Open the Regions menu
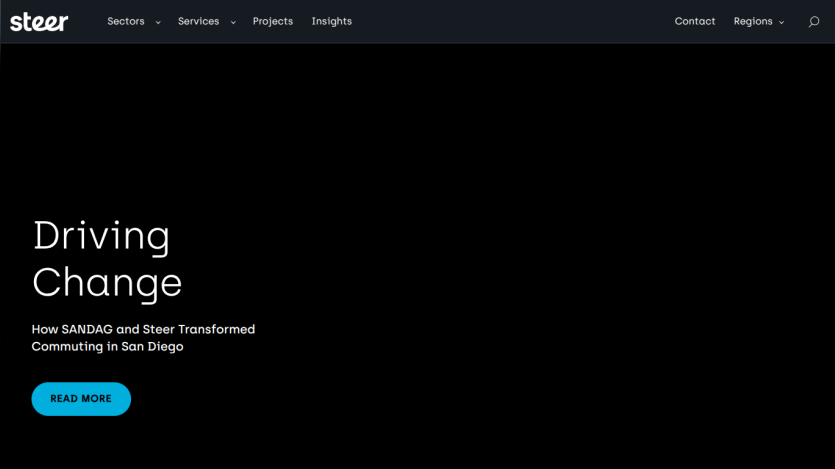 [x=753, y=21]
